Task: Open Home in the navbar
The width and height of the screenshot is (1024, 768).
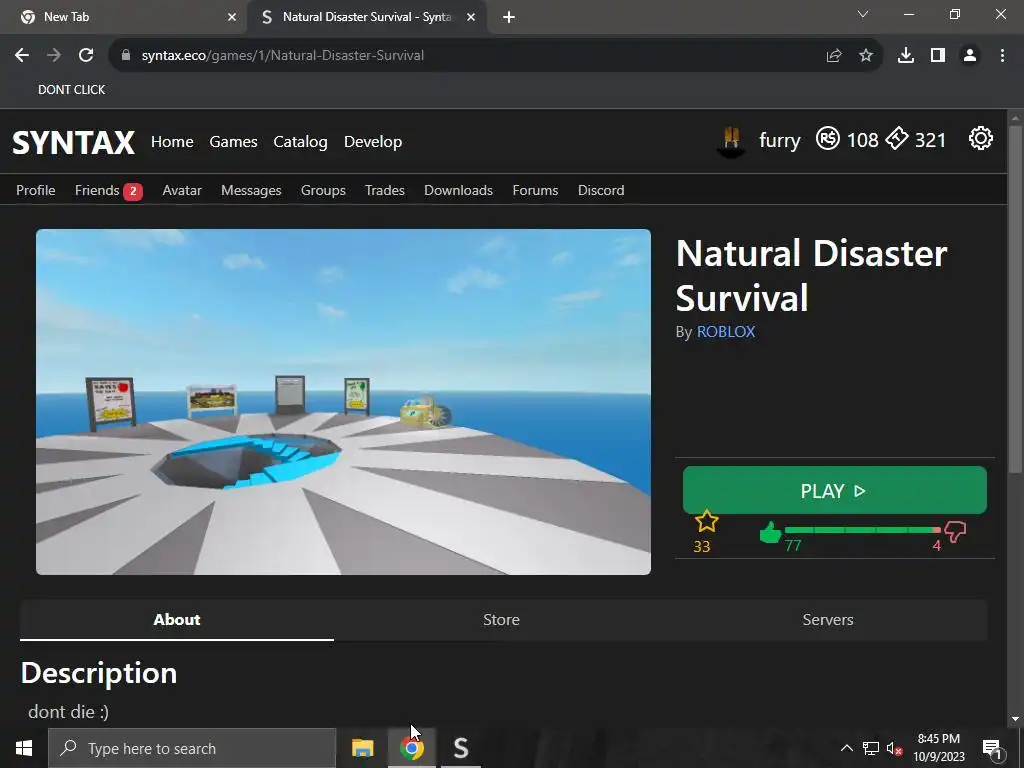Action: 172,142
